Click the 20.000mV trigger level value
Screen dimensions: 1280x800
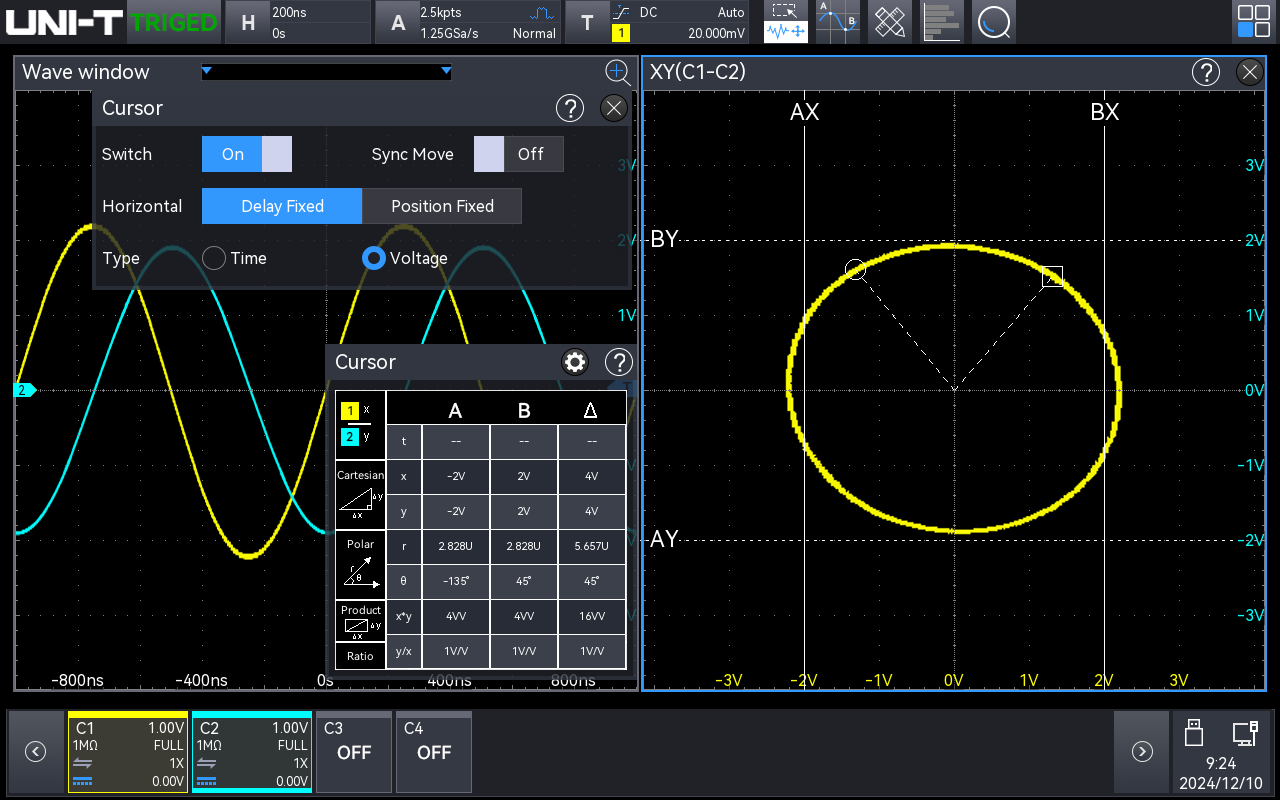pos(716,33)
